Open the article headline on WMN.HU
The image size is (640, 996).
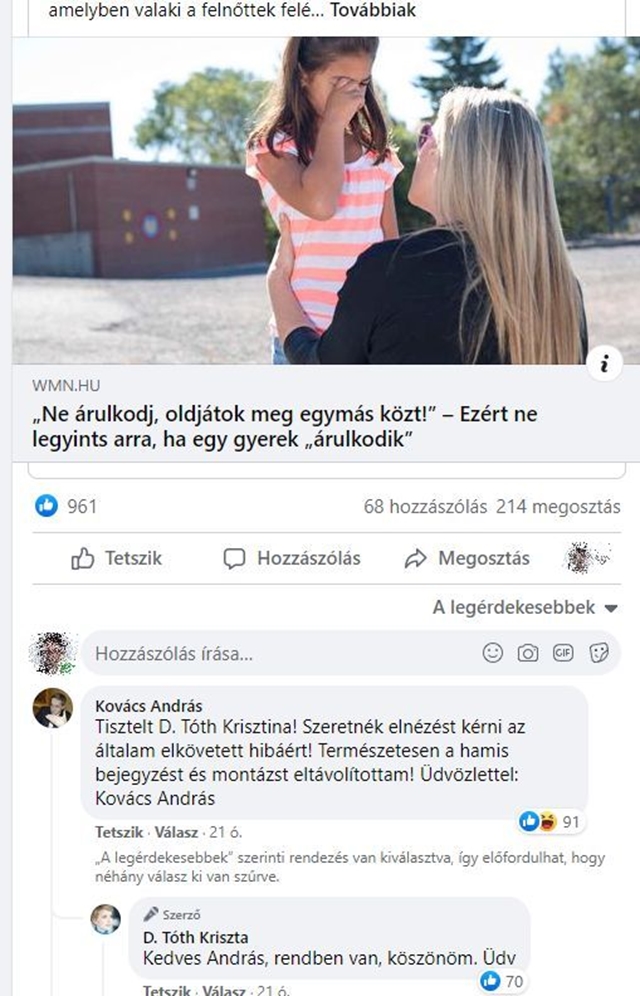point(284,426)
